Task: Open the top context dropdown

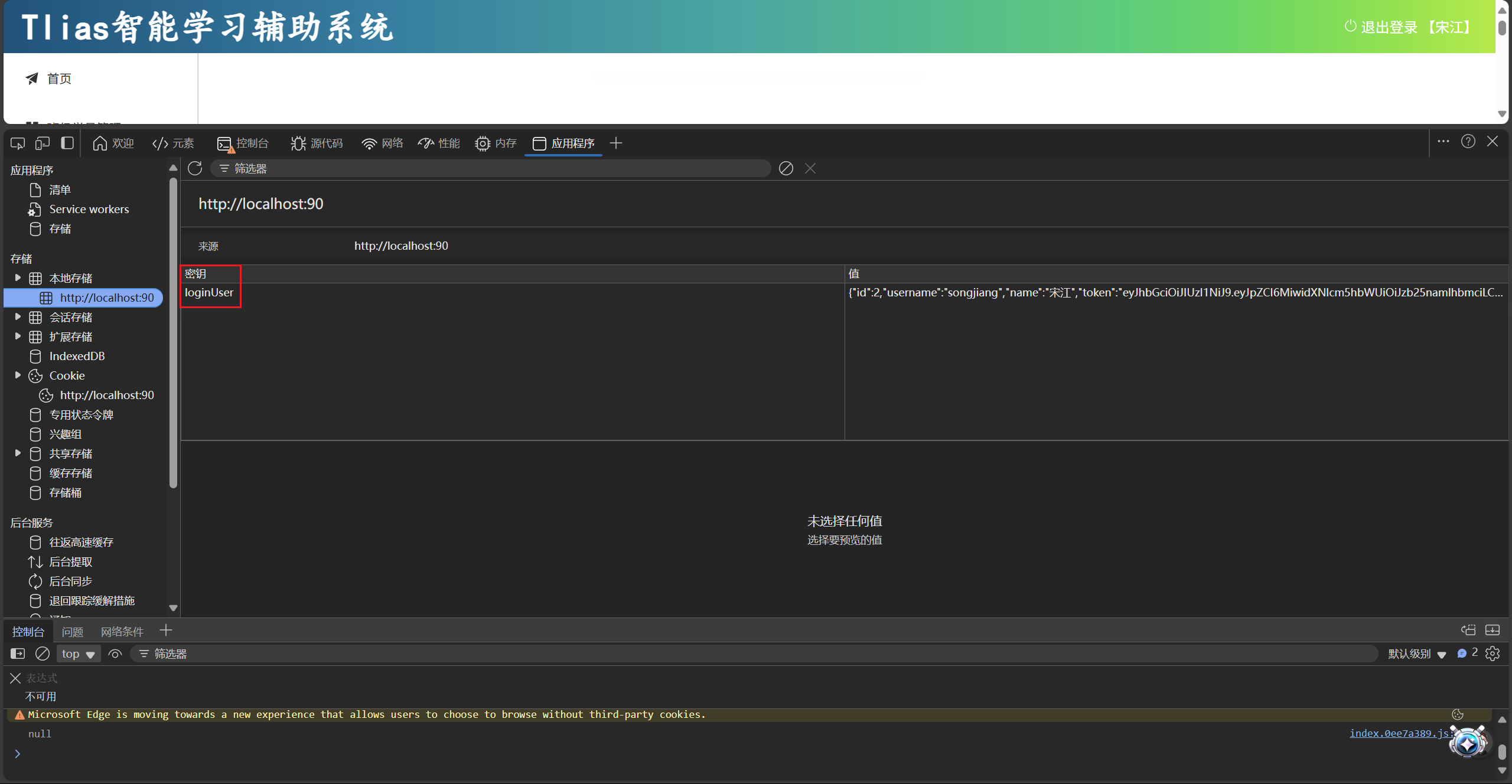Action: pyautogui.click(x=78, y=654)
